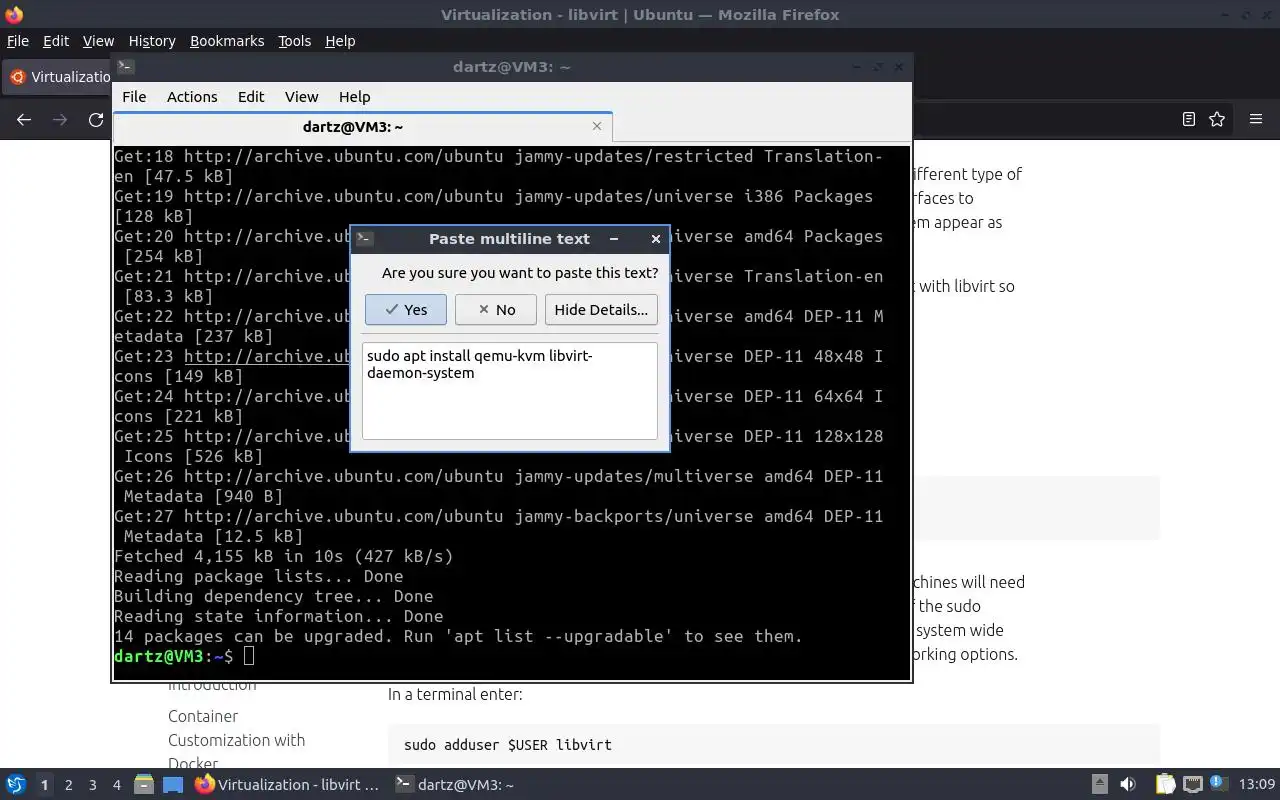
Task: Close the dartz@VM3 terminal tab
Action: point(597,126)
